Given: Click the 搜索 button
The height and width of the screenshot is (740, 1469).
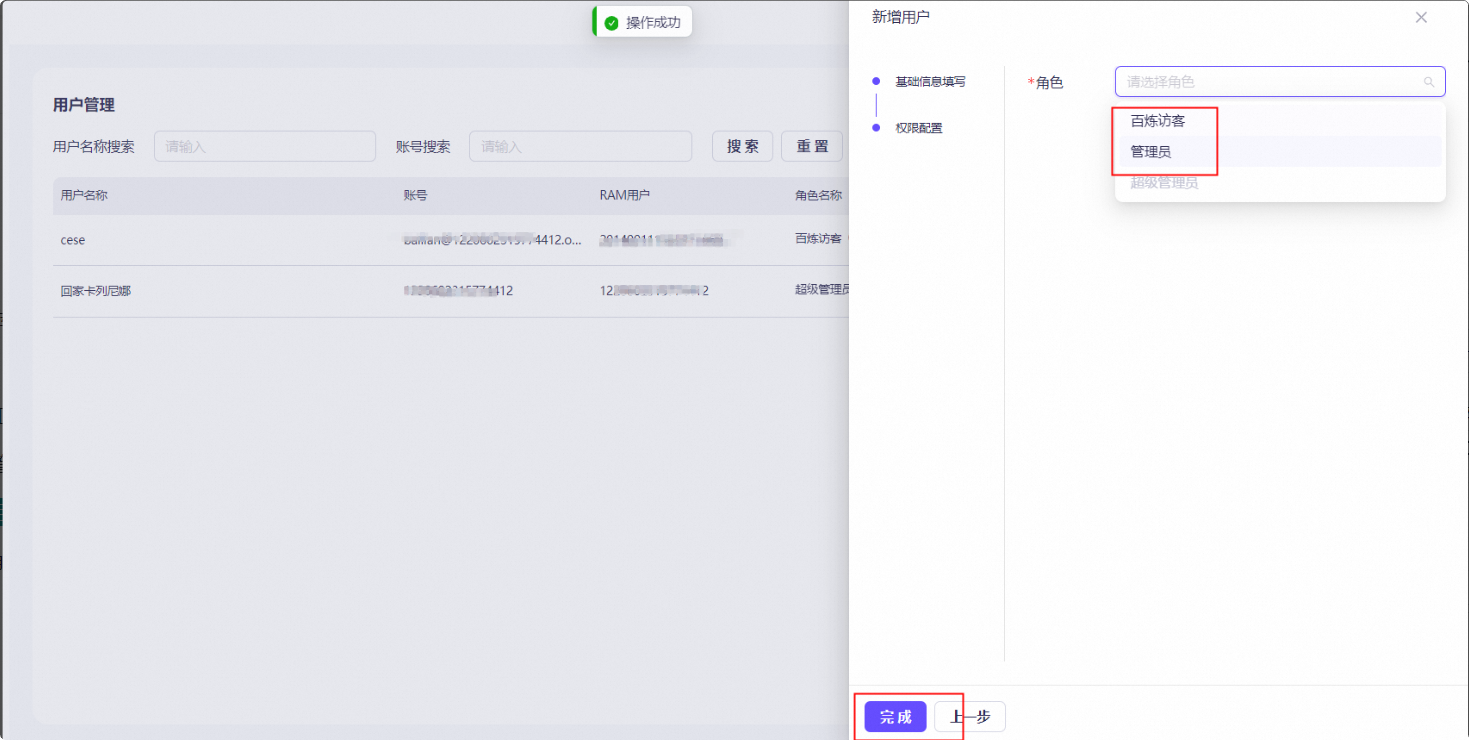Looking at the screenshot, I should (742, 146).
